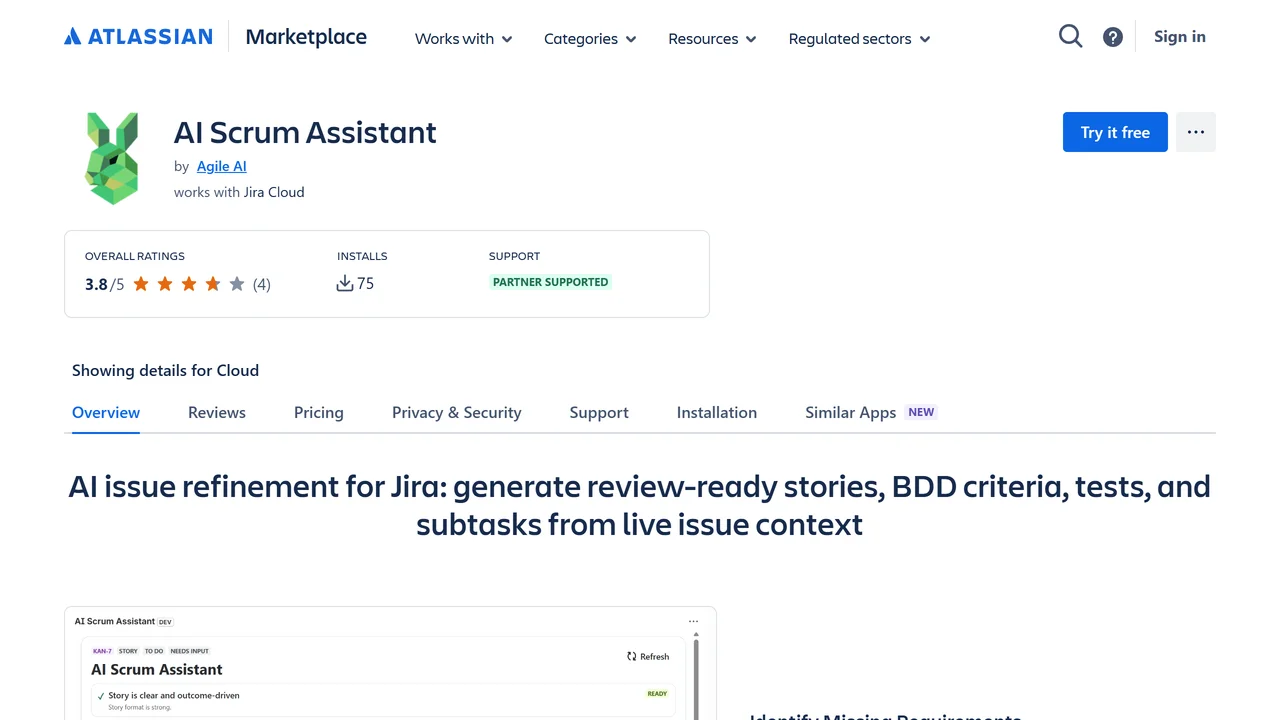Screen dimensions: 1280x720
Task: Click the green checkmark beside the clear story line
Action: (x=101, y=696)
